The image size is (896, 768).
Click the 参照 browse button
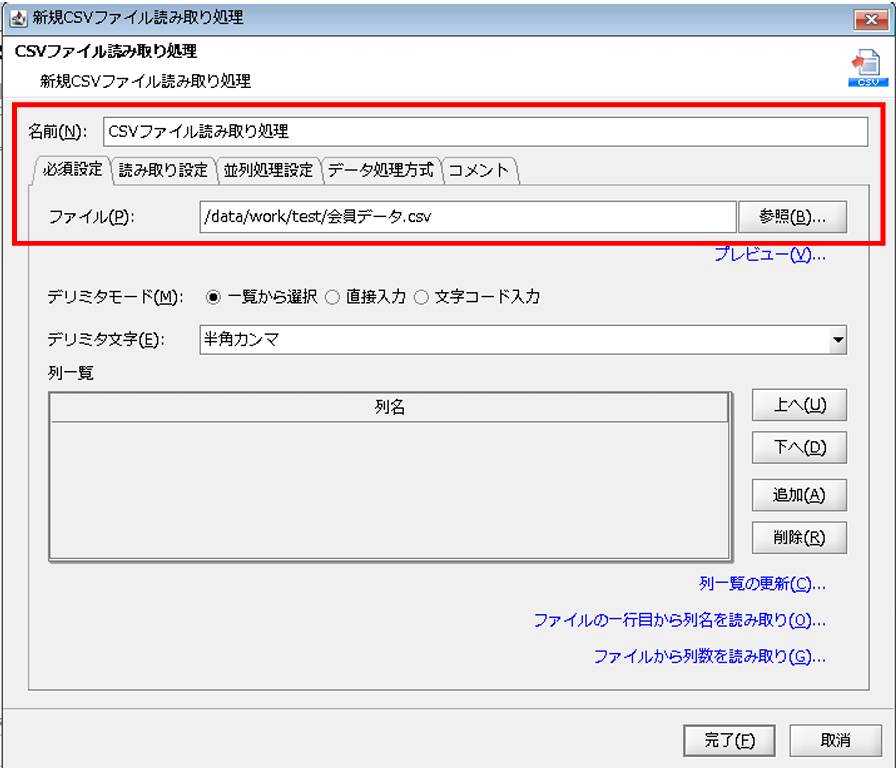(792, 217)
